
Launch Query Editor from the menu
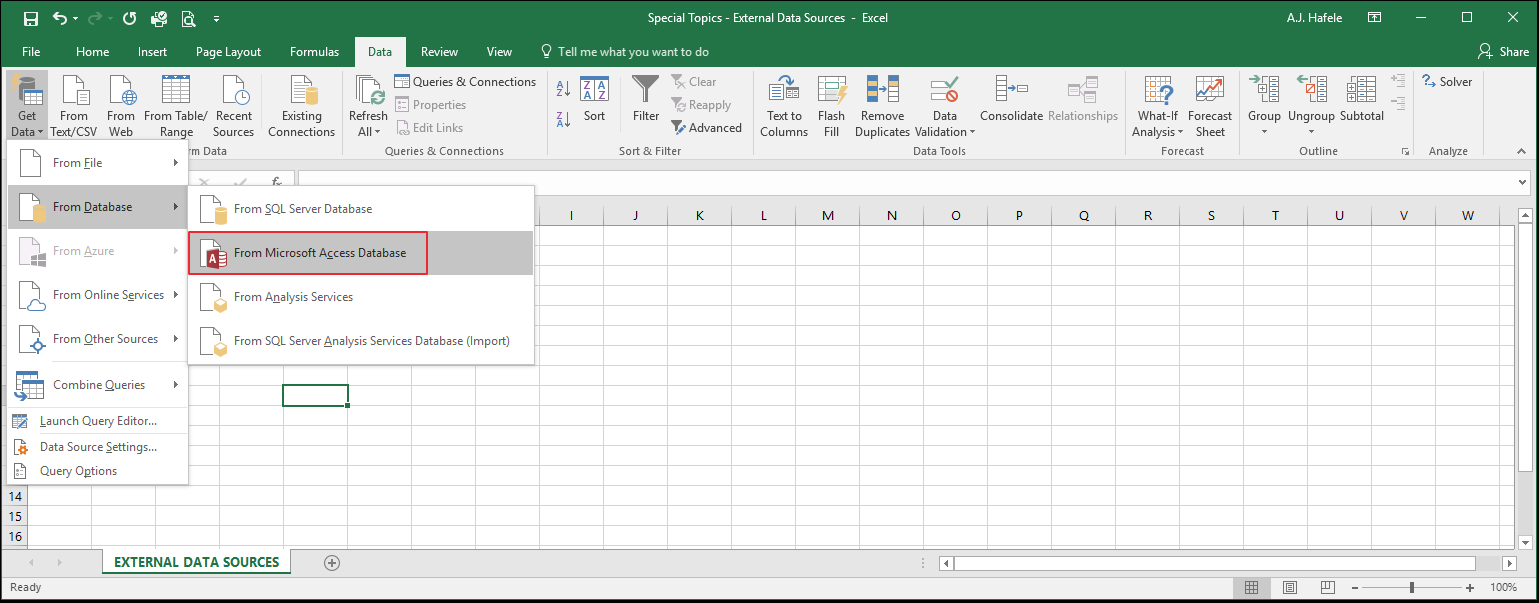coord(98,421)
